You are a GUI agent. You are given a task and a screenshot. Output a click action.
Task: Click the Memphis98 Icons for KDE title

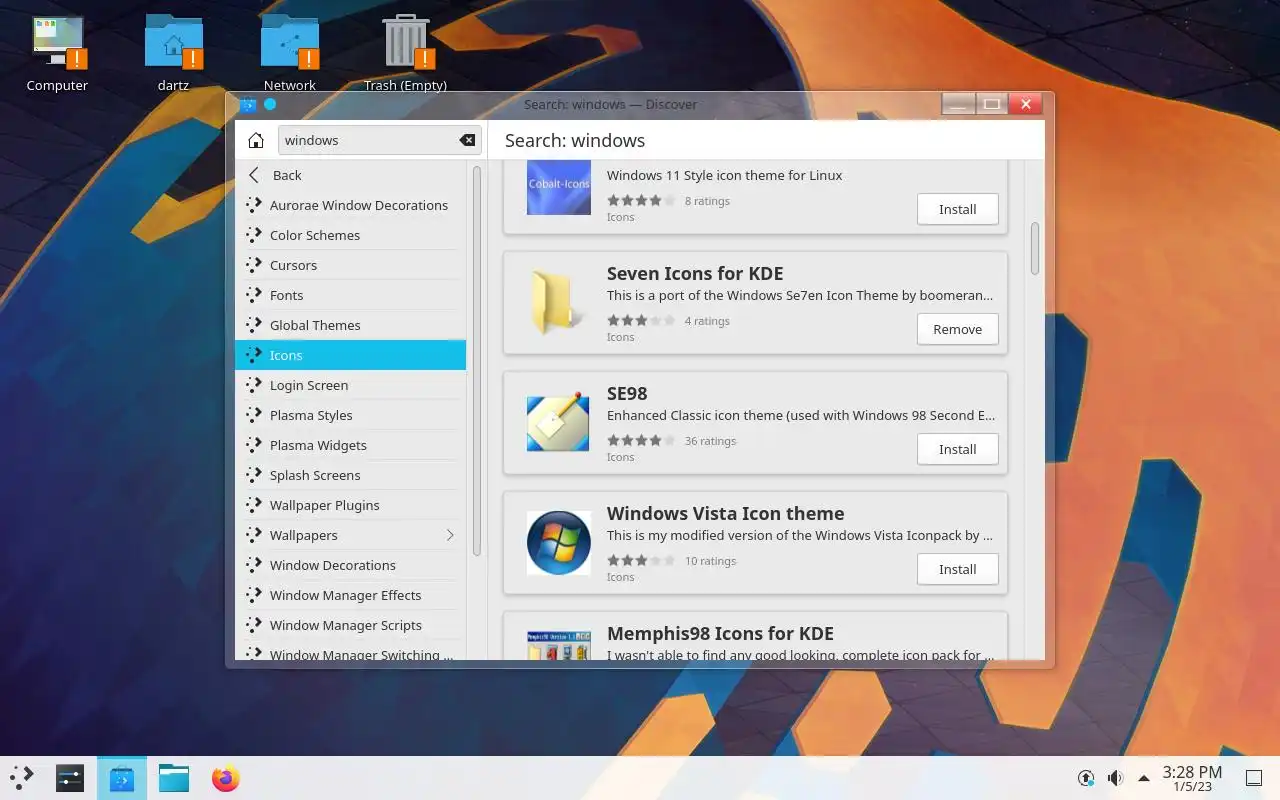pos(720,633)
